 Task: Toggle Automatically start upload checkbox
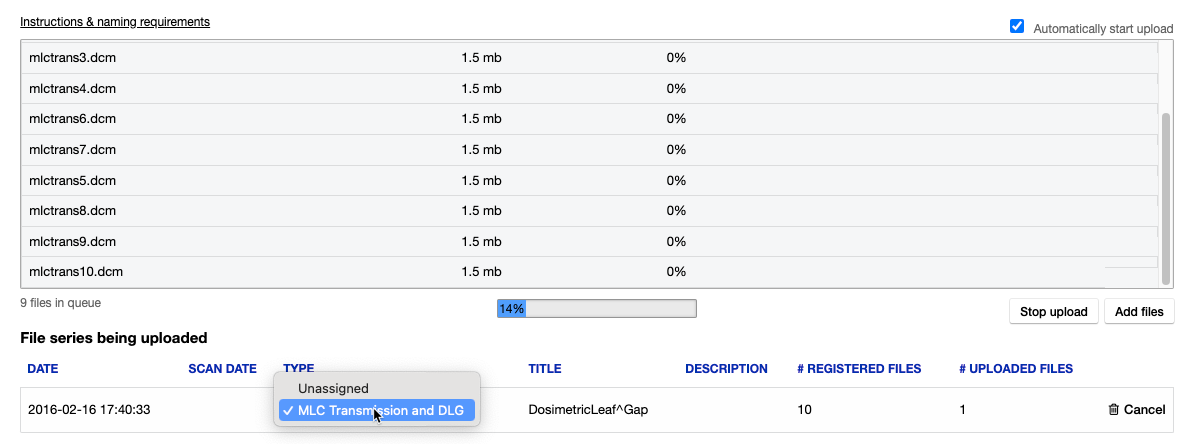pos(1017,27)
